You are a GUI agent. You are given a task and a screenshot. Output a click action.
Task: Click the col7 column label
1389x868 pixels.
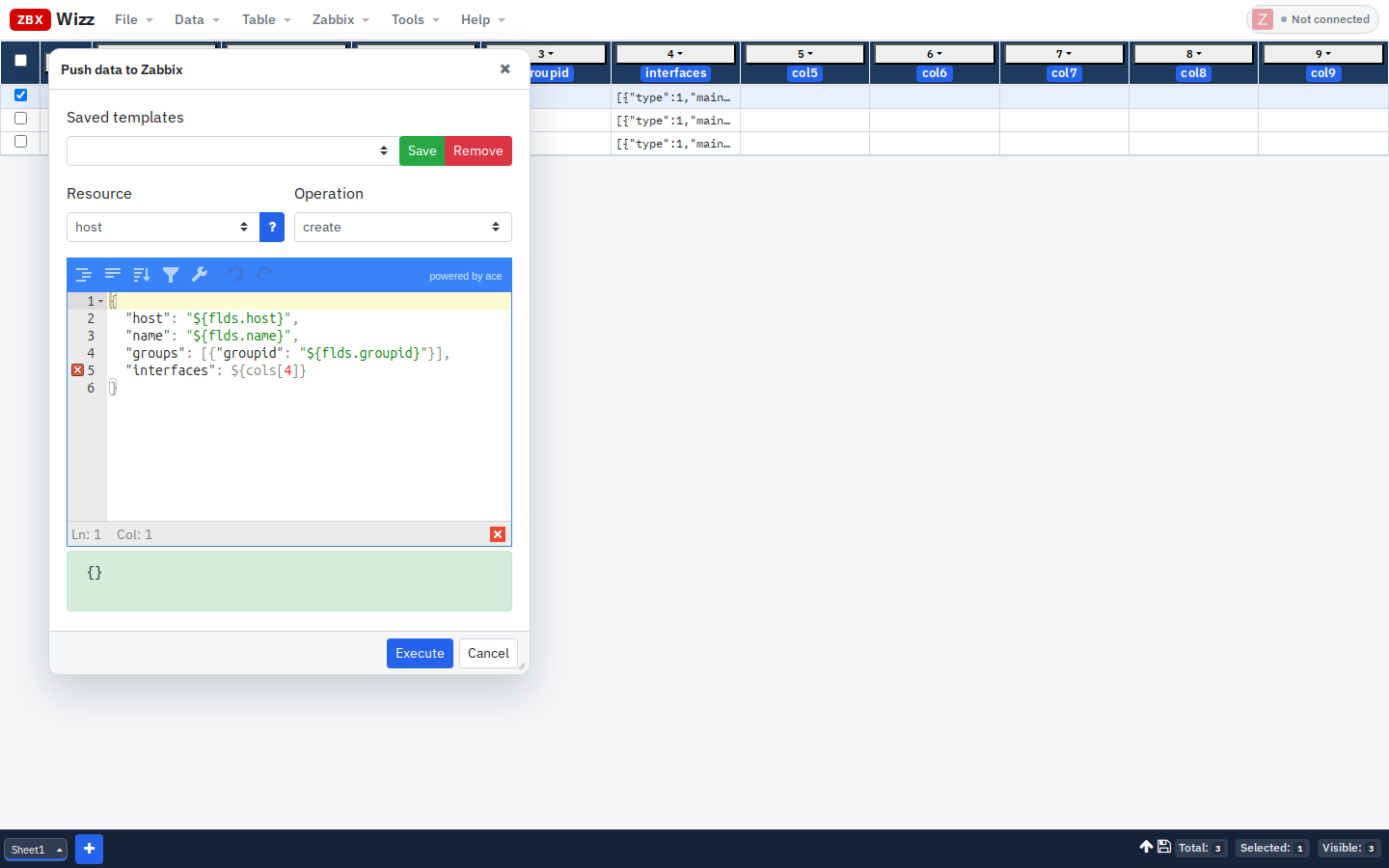1064,73
